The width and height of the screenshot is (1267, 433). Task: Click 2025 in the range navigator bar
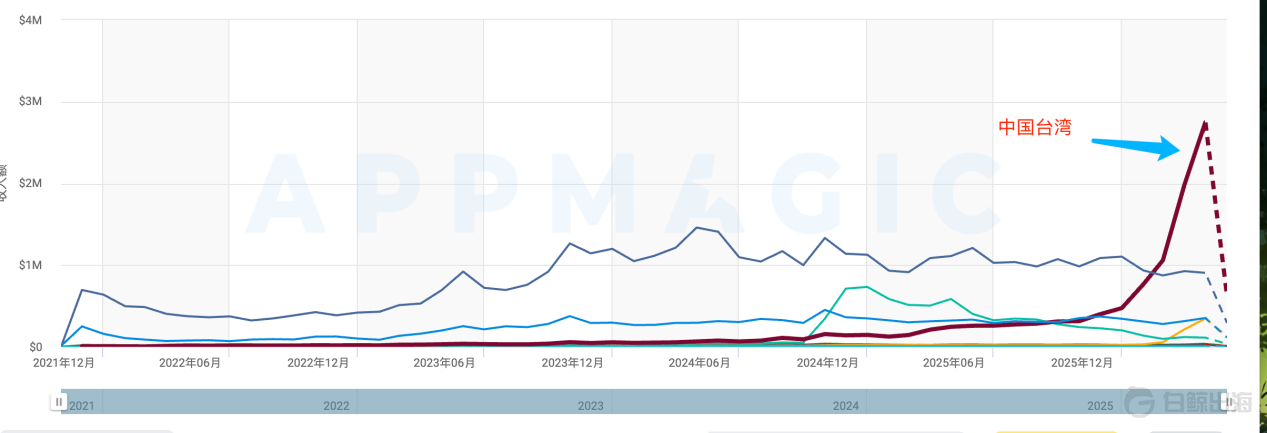(1100, 406)
